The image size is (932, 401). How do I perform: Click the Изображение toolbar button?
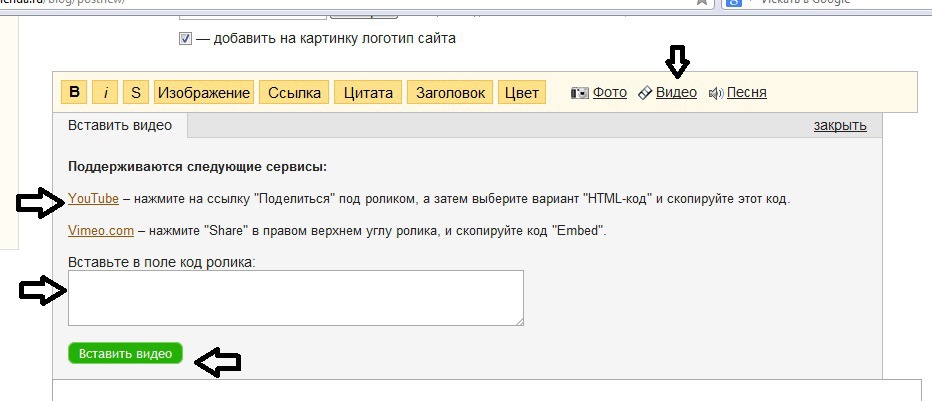pos(204,93)
